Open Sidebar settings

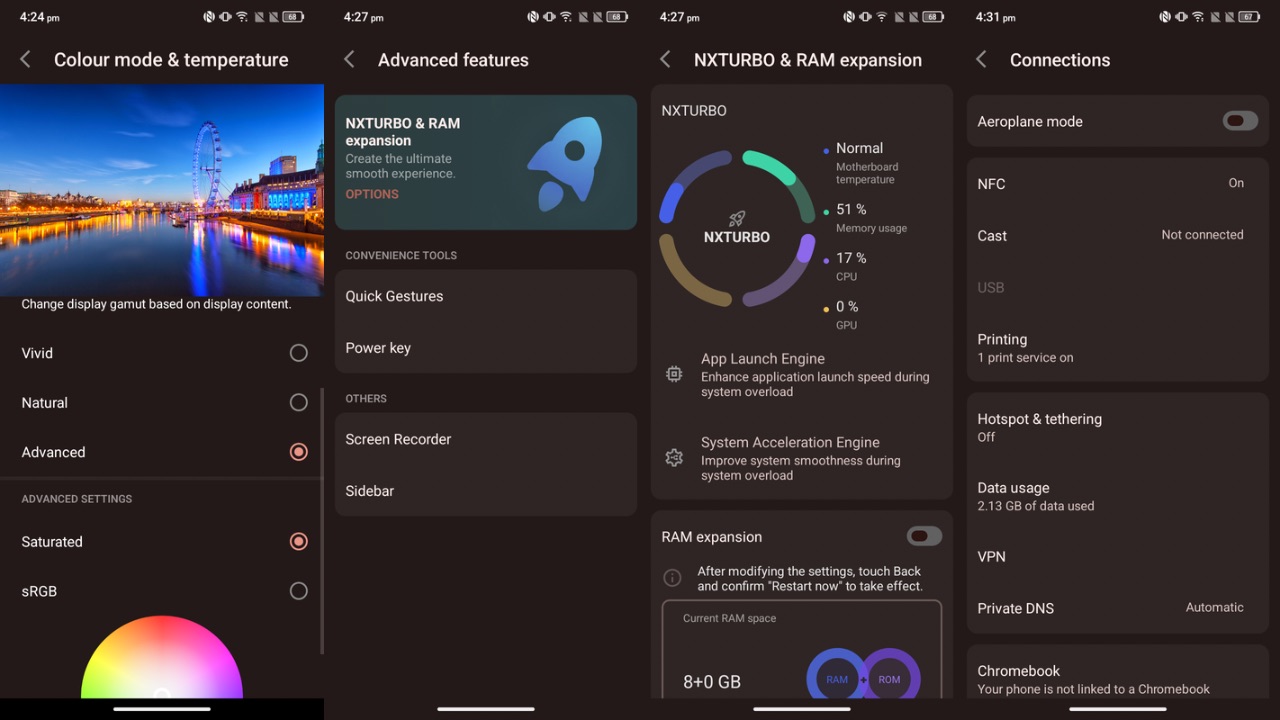point(486,491)
